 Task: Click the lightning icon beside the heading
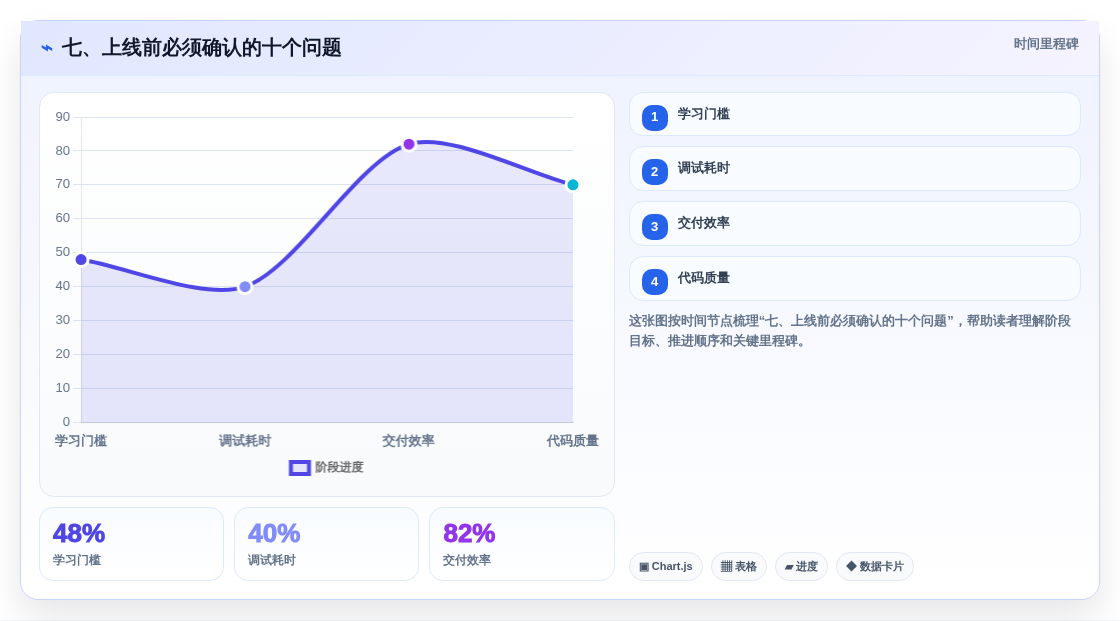coord(47,48)
